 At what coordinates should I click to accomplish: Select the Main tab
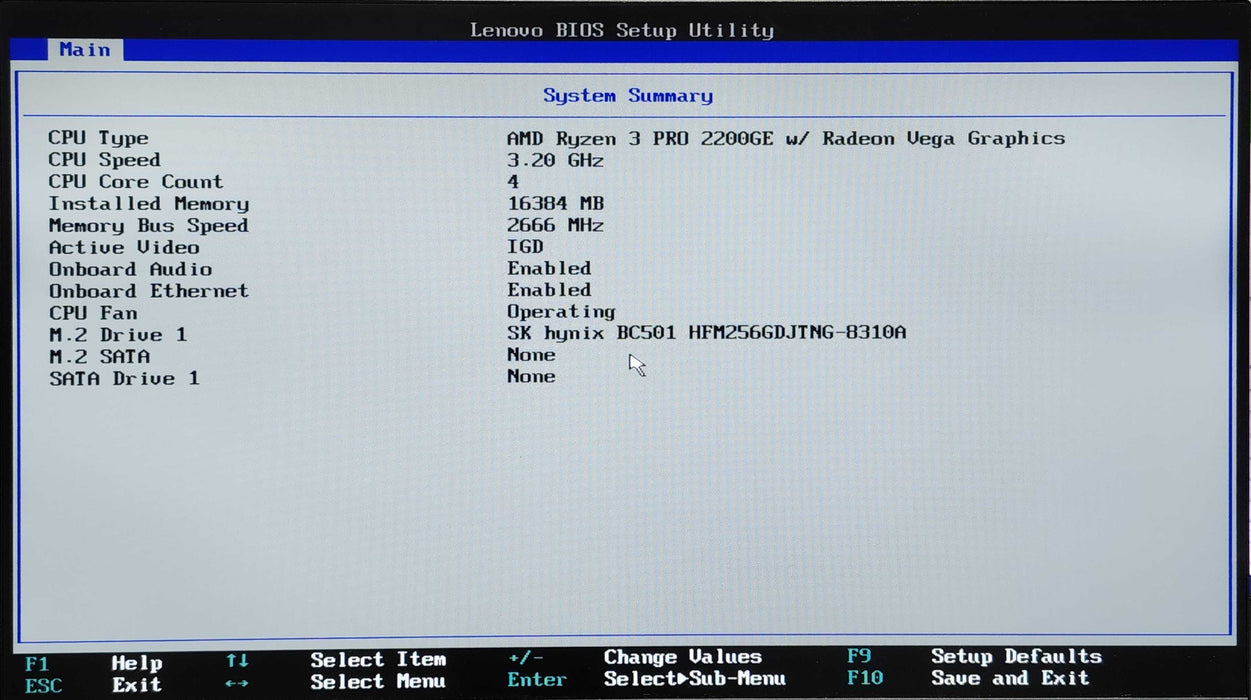click(x=84, y=49)
